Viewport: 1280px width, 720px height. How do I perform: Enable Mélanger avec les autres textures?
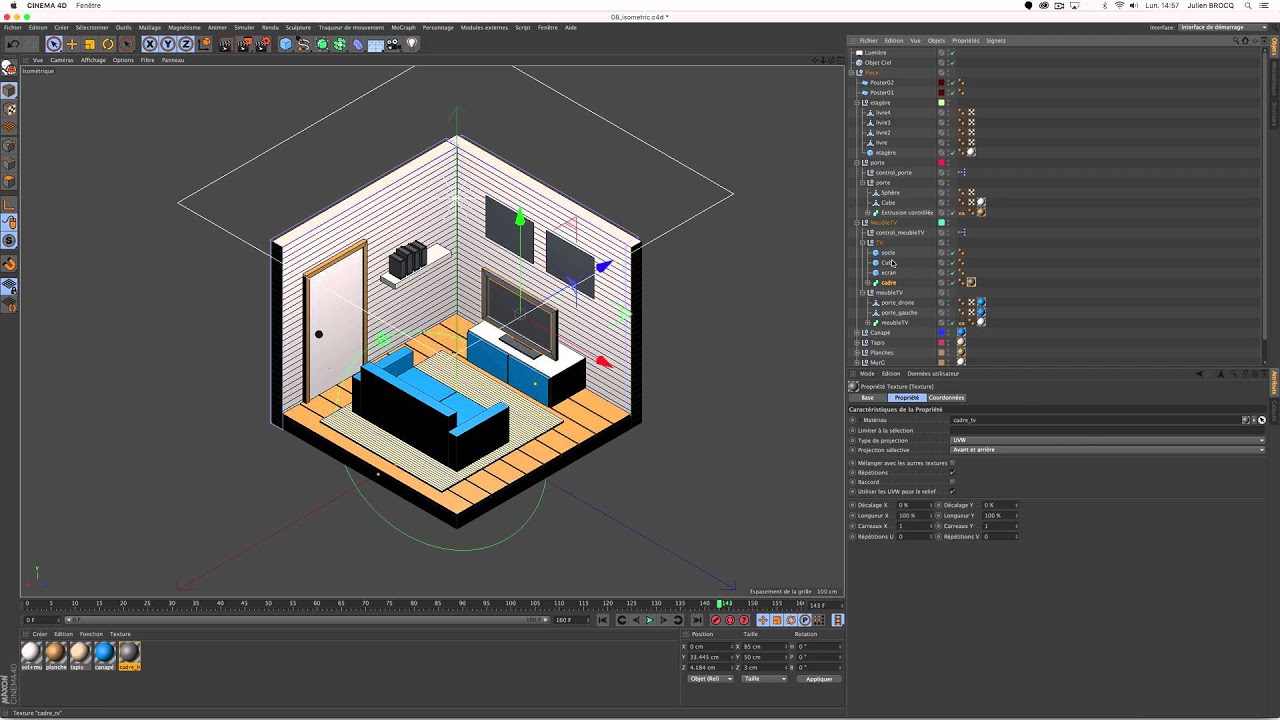point(952,463)
